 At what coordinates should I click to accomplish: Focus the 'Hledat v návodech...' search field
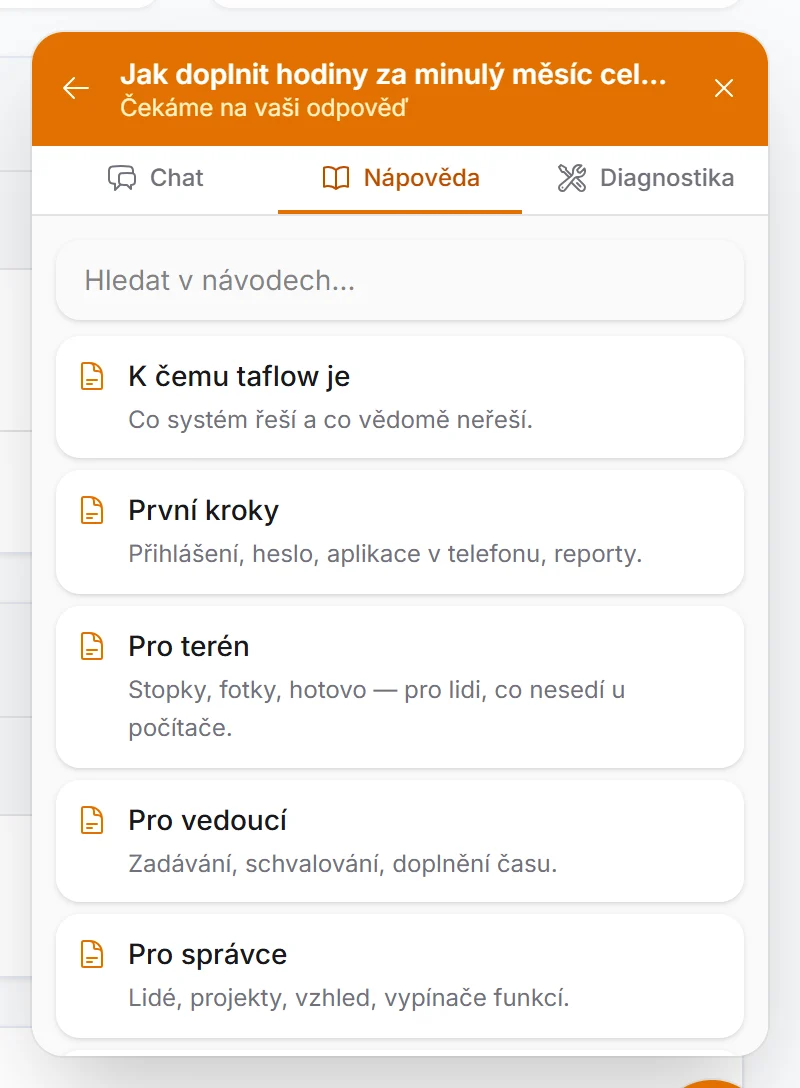[x=400, y=280]
